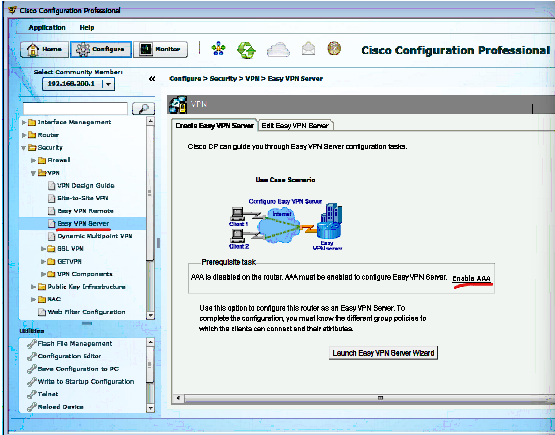This screenshot has width=555, height=435.
Task: Expand the SSL VPN folder
Action: [44, 249]
